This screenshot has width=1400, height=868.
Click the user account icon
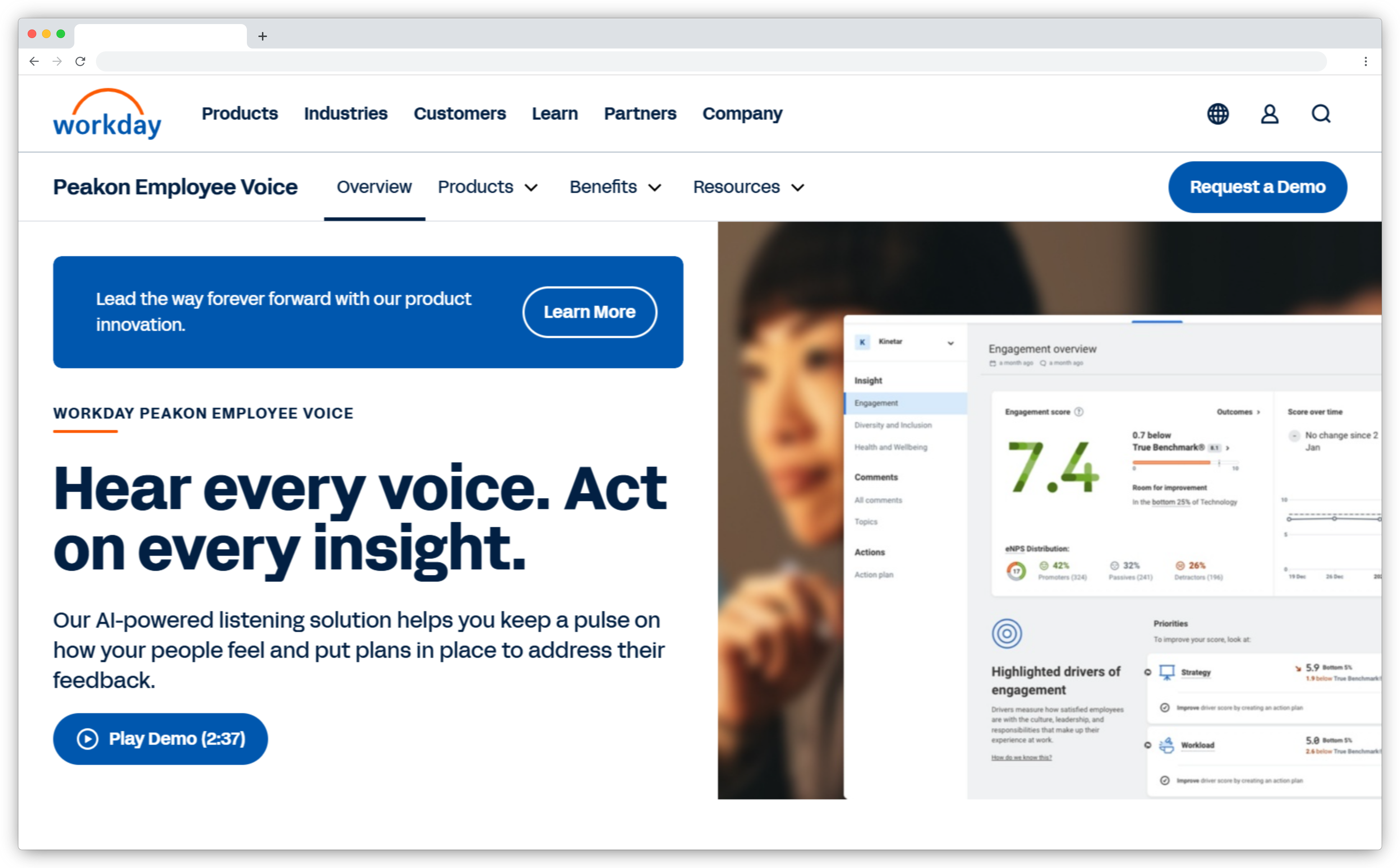[x=1269, y=114]
